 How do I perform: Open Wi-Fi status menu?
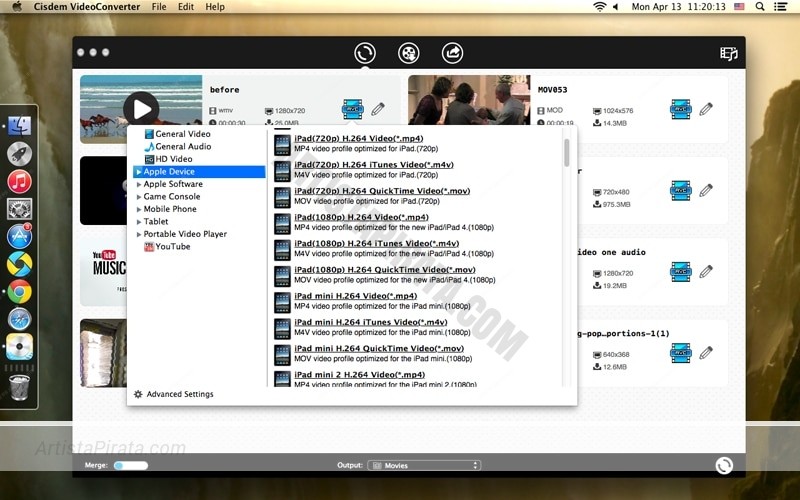(599, 7)
